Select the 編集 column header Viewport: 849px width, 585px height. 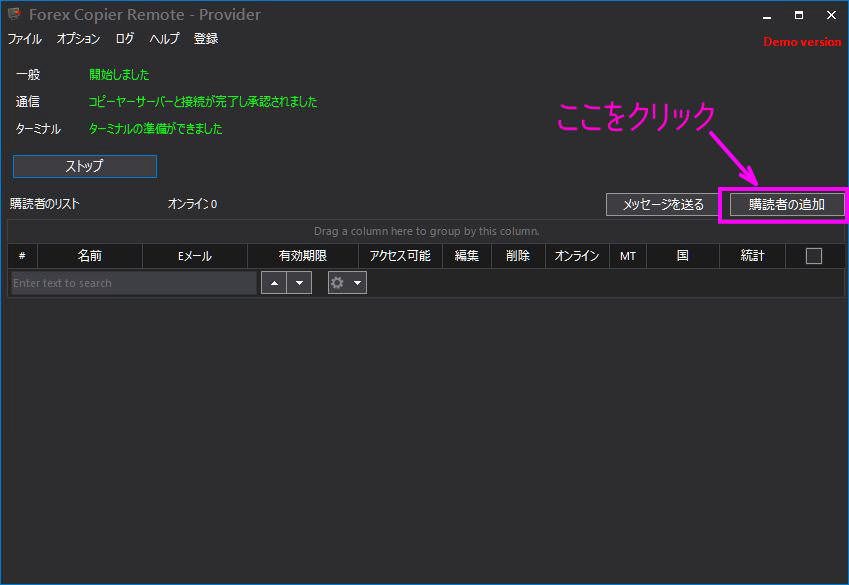[x=466, y=256]
